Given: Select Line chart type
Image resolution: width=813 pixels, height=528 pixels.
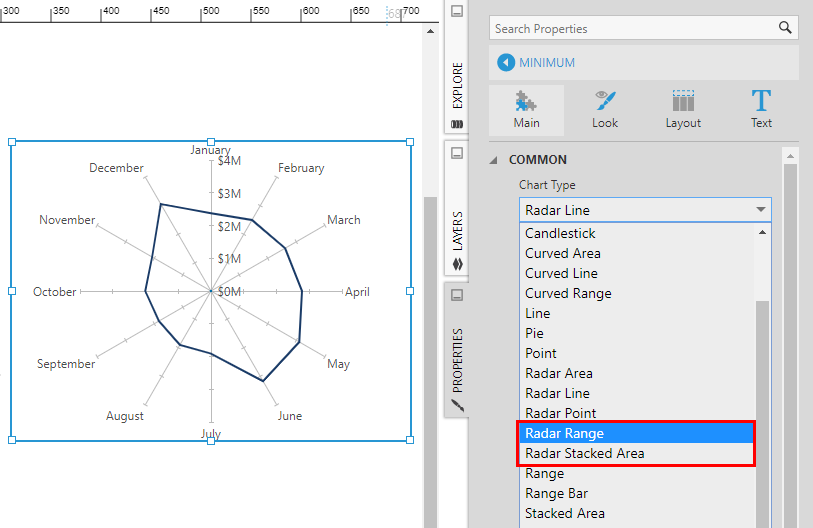Looking at the screenshot, I should pos(637,313).
